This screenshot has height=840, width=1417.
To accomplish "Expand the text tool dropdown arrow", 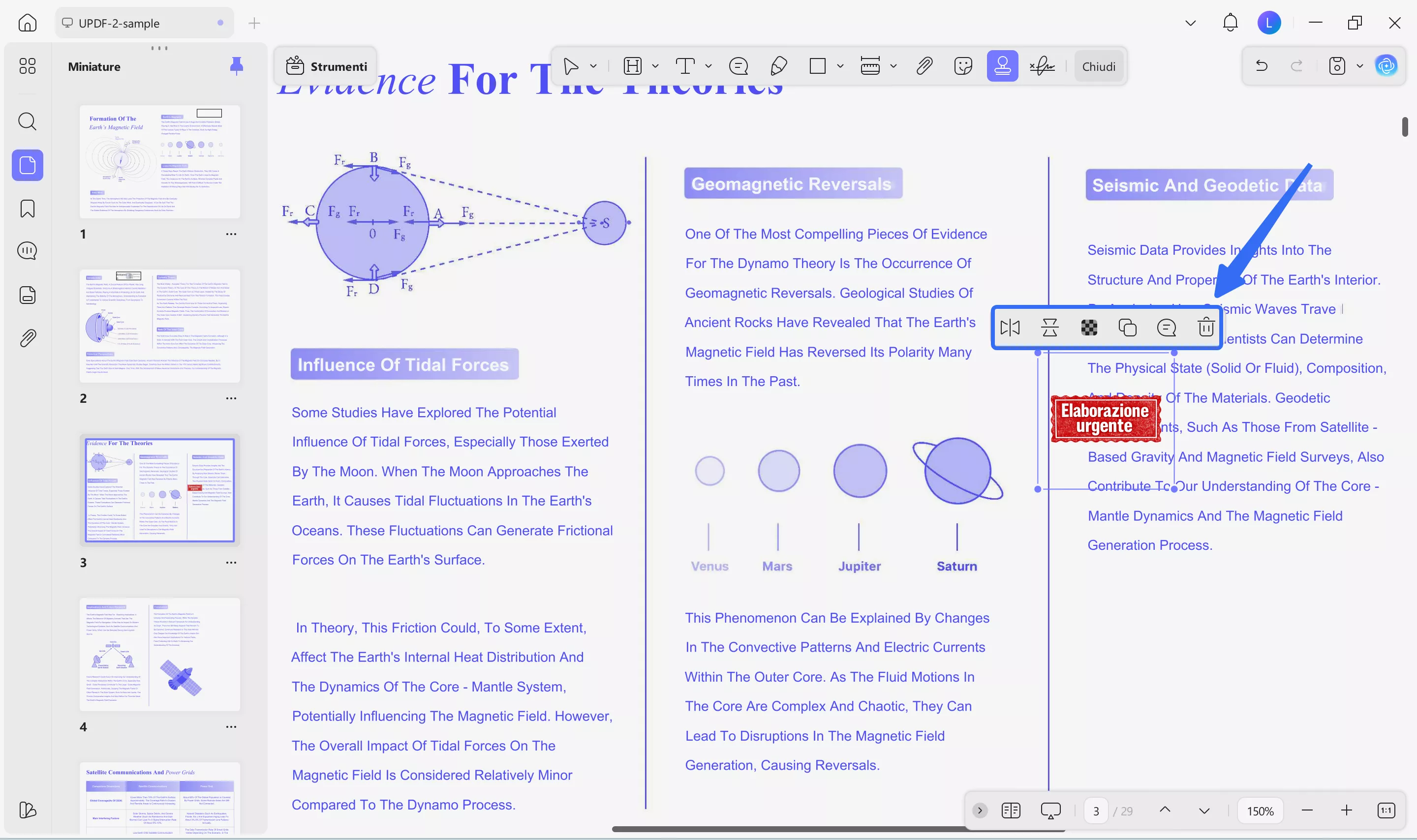I will click(708, 66).
